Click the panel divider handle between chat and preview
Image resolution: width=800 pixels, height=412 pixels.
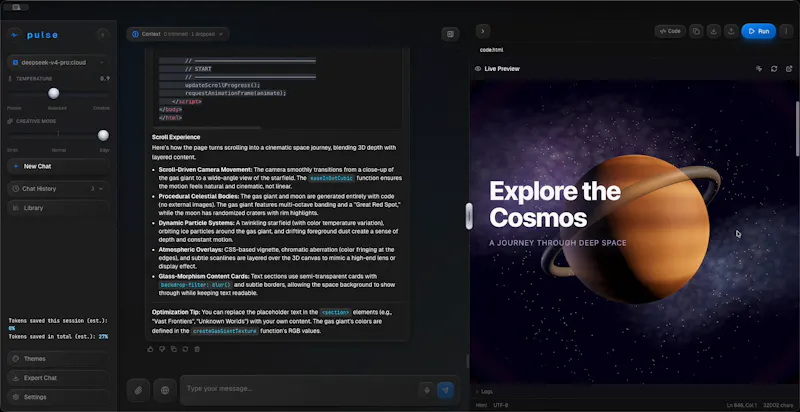coord(469,216)
